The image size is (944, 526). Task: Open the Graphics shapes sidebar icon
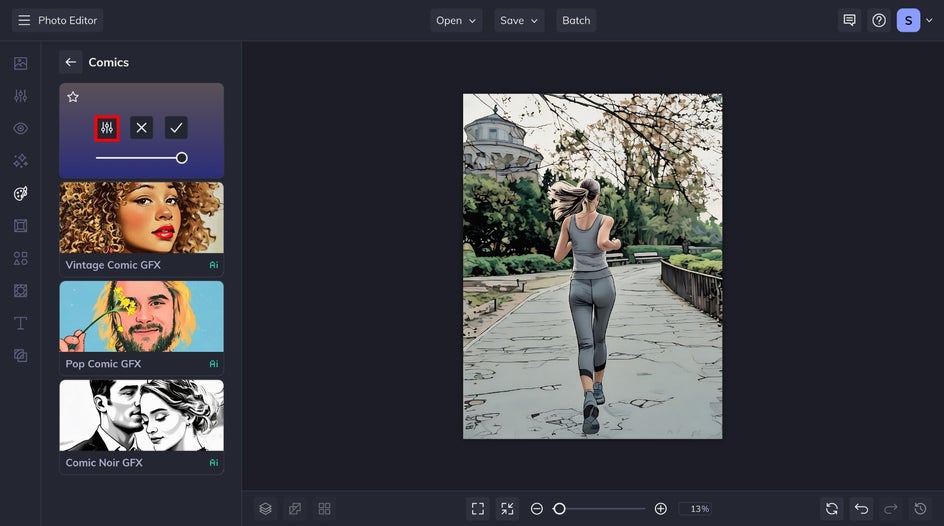click(x=20, y=258)
